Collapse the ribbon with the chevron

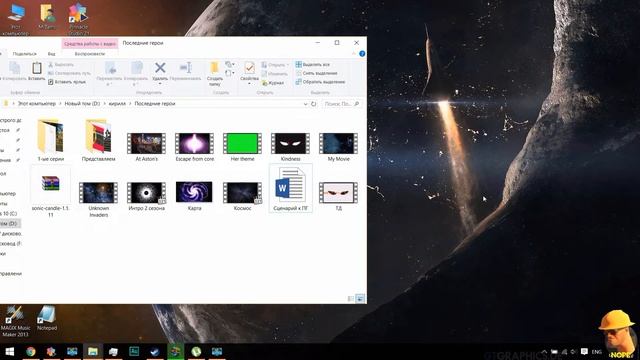tap(354, 54)
